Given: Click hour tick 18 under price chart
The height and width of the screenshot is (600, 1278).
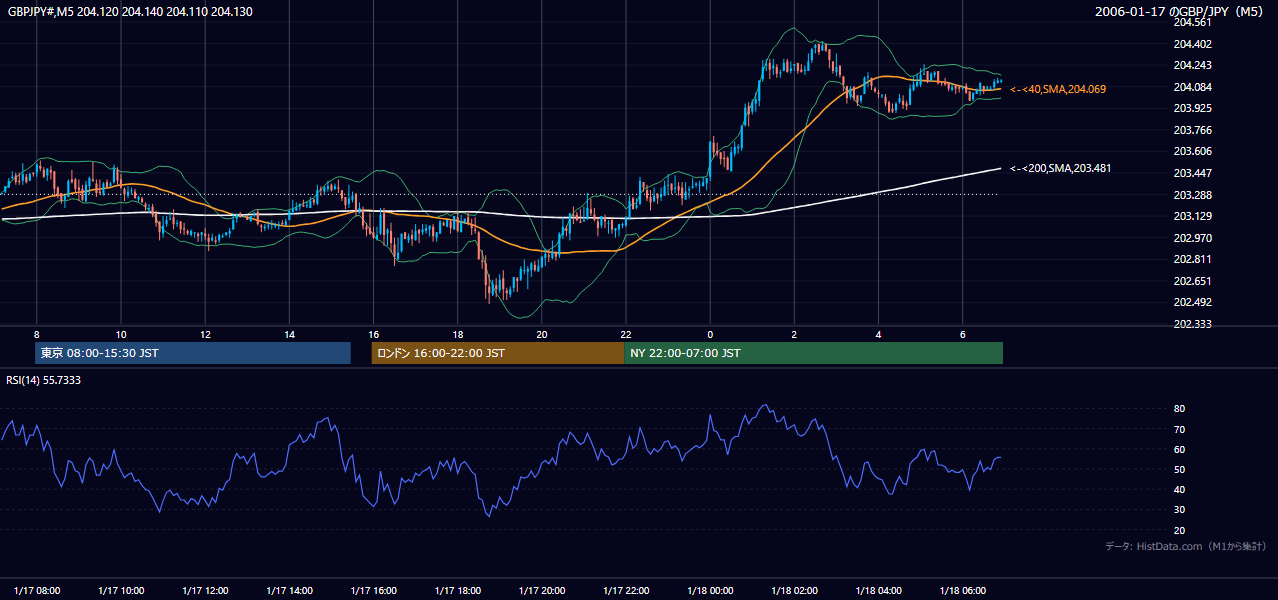Looking at the screenshot, I should coord(457,334).
